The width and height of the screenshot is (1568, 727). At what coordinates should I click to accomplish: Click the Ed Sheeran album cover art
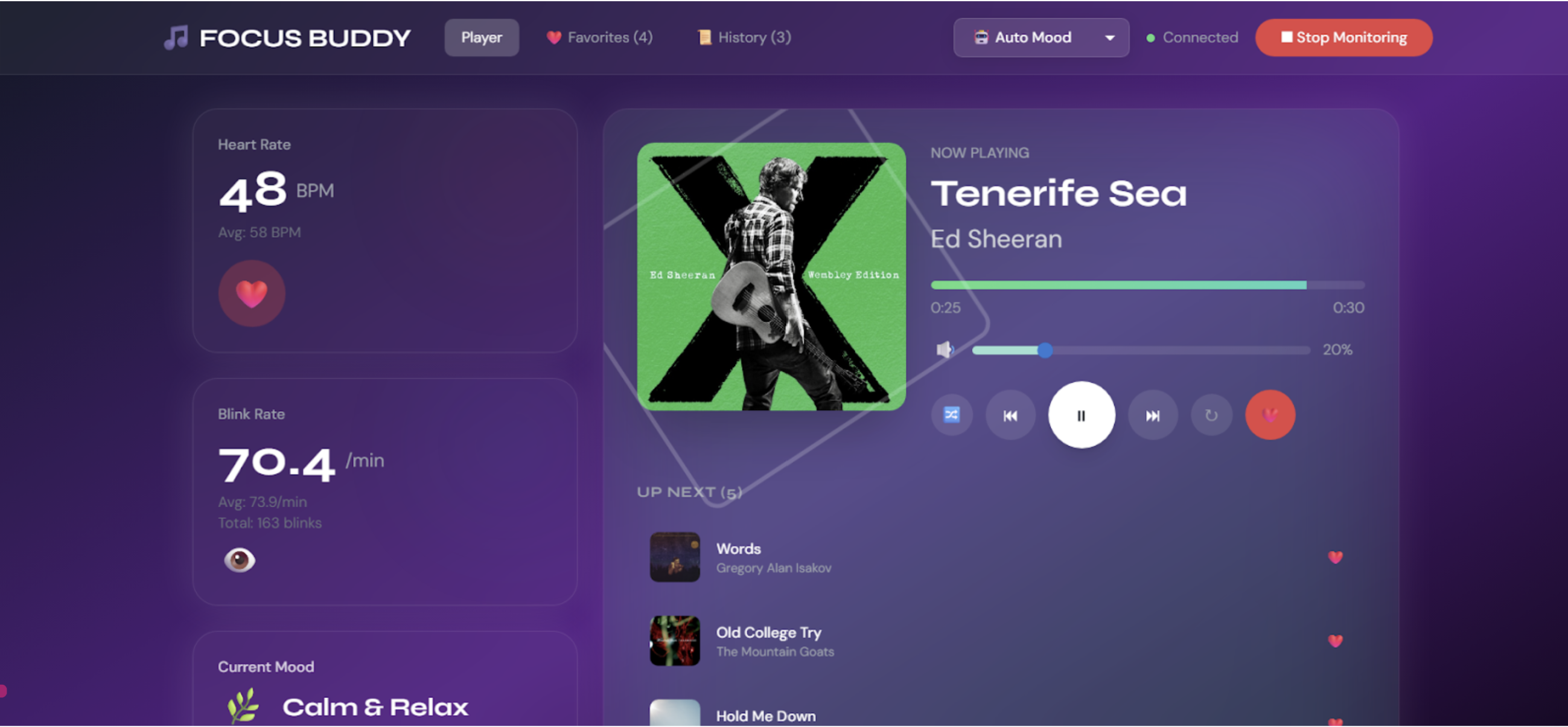click(x=771, y=277)
